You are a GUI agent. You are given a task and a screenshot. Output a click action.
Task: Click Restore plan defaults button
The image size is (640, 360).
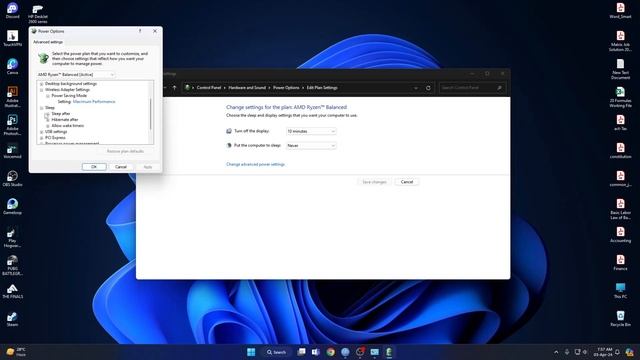[x=125, y=151]
